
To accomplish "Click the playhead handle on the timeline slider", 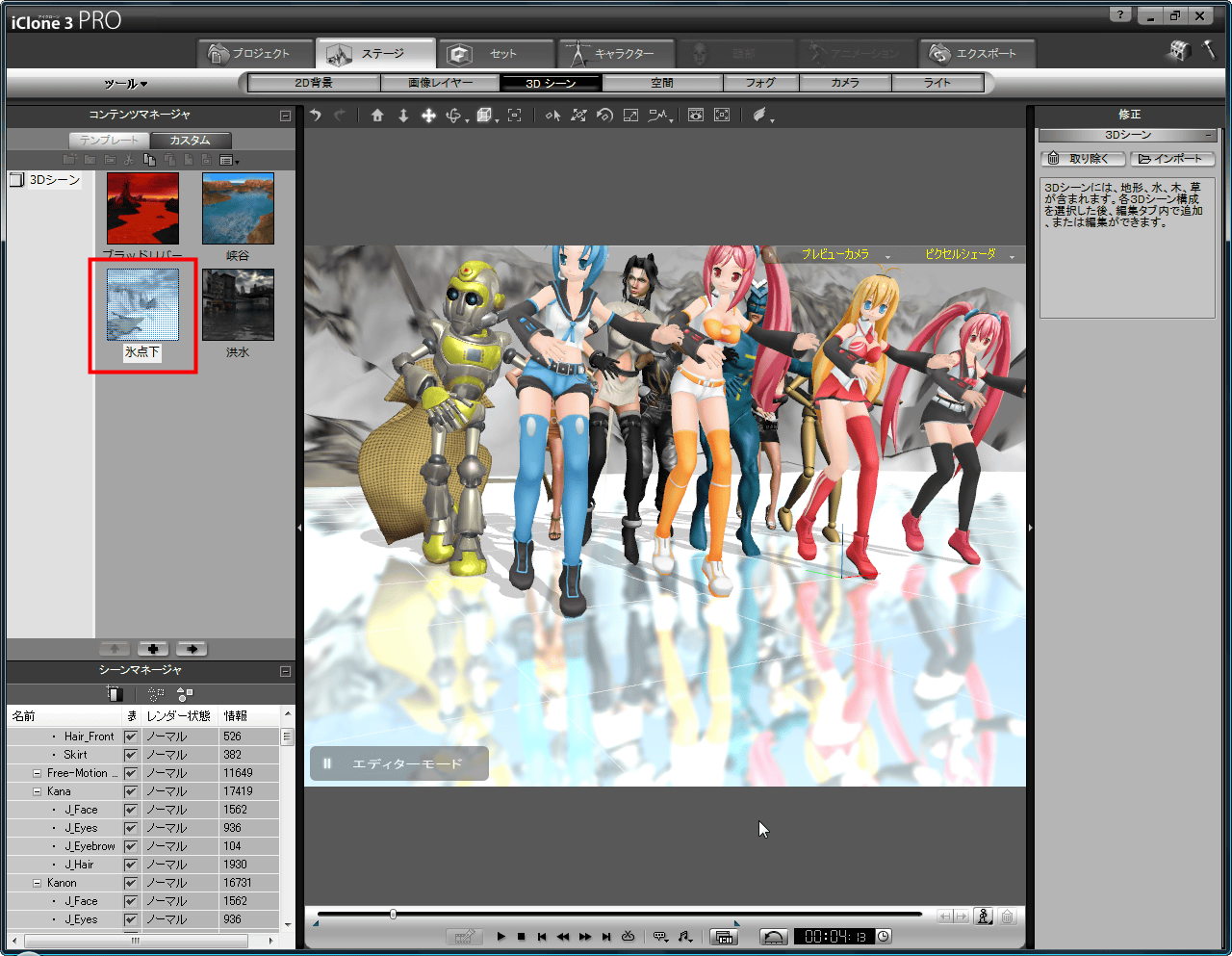I will 393,914.
